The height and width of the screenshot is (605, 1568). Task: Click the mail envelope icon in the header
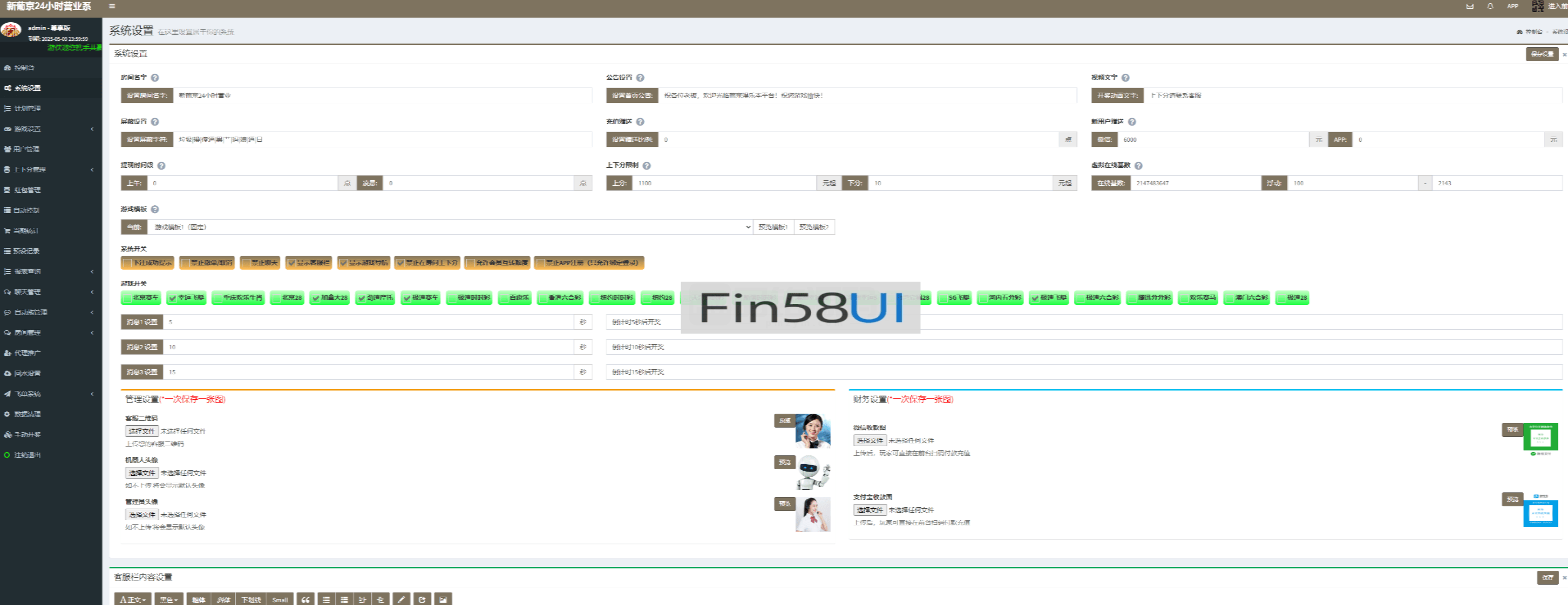tap(1469, 6)
